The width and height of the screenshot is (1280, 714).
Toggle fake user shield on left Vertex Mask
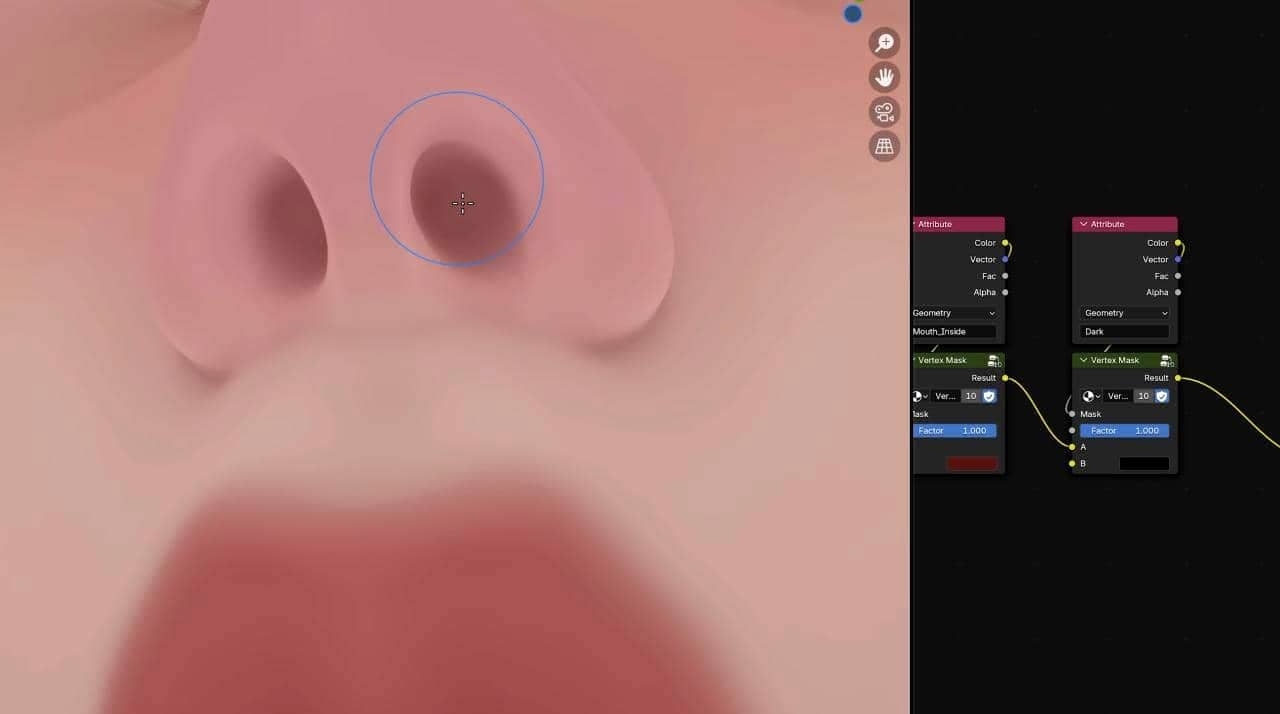[989, 396]
